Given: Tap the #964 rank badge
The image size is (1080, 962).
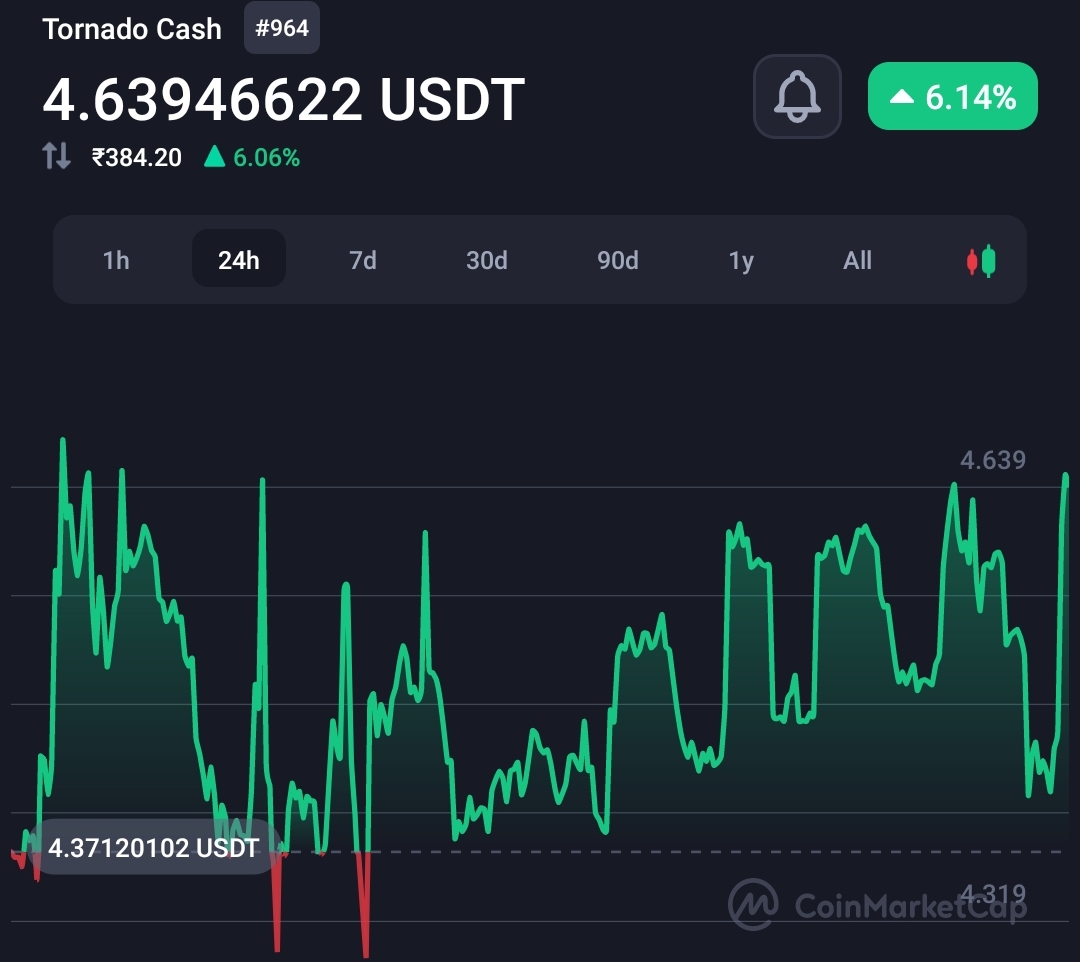Looking at the screenshot, I should pos(282,28).
